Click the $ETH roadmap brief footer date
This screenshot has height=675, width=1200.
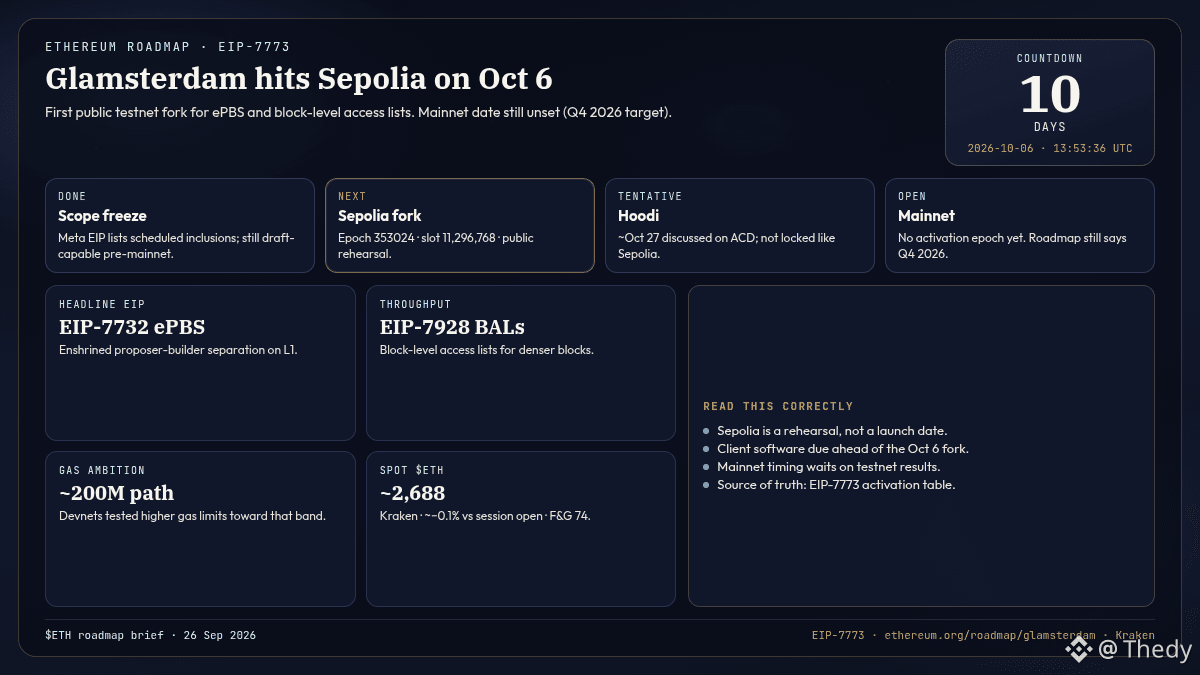pyautogui.click(x=150, y=635)
